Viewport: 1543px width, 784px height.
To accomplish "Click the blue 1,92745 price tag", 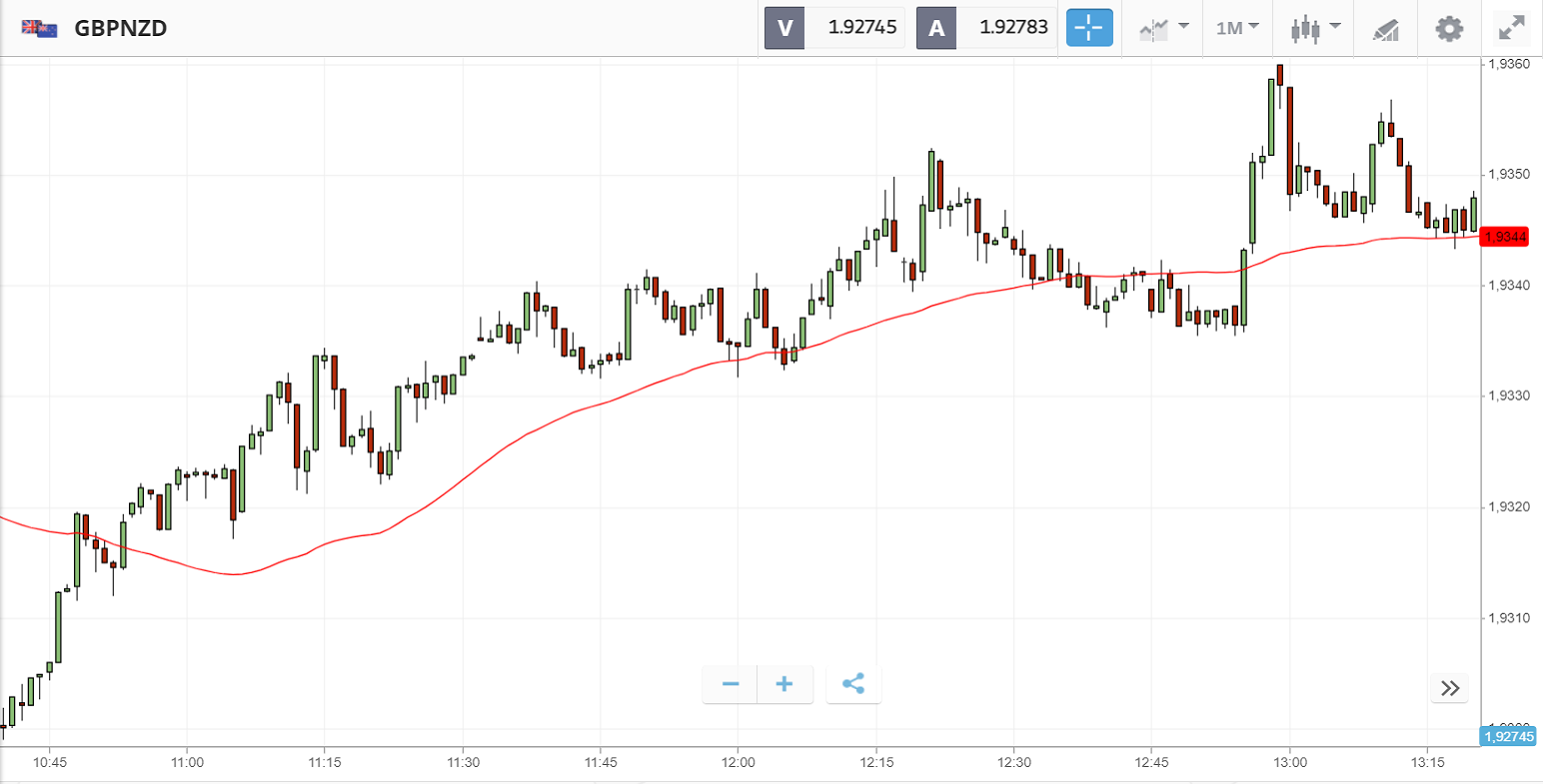I will pos(1508,737).
